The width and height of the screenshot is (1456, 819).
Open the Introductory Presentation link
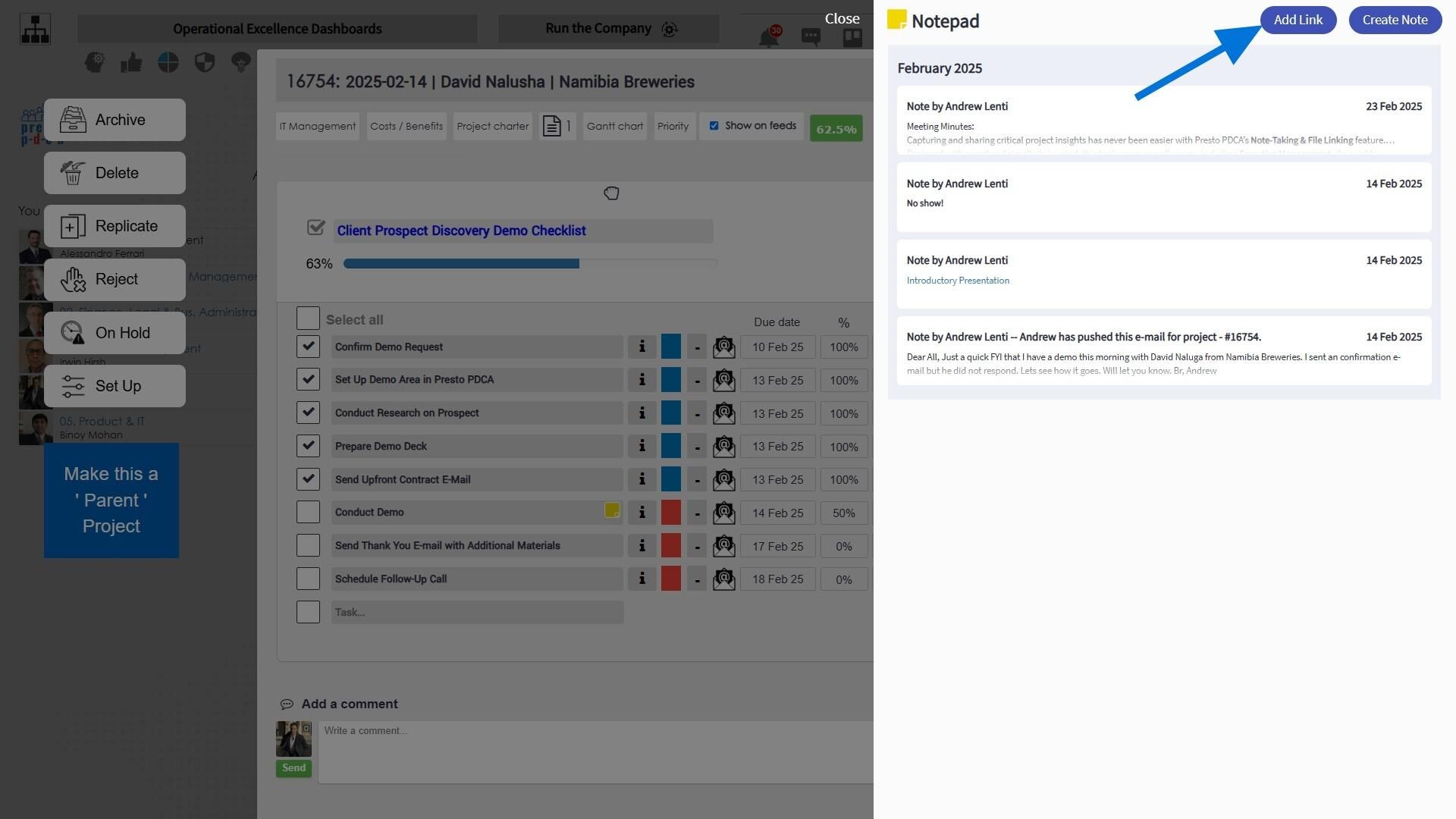click(958, 281)
